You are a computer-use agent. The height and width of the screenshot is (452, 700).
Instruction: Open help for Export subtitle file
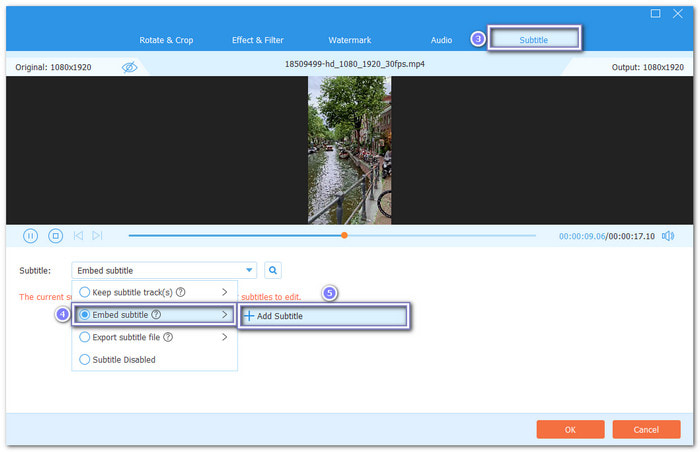click(x=168, y=337)
